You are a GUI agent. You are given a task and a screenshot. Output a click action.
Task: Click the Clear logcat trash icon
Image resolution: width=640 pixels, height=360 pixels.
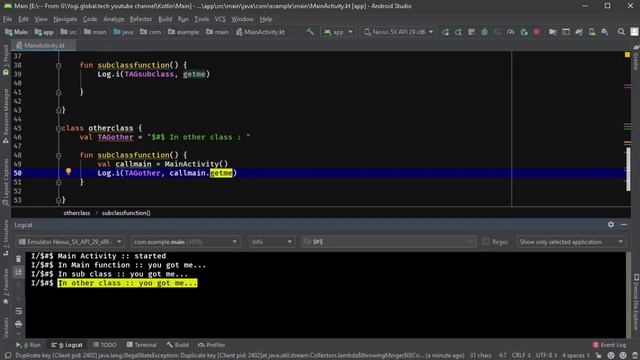point(19,259)
